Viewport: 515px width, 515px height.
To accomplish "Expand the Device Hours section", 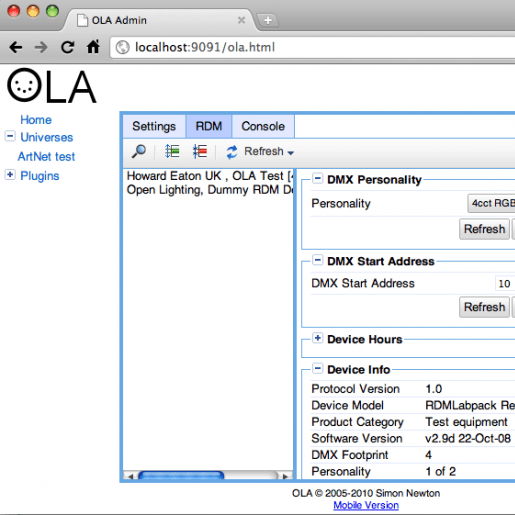I will point(317,338).
